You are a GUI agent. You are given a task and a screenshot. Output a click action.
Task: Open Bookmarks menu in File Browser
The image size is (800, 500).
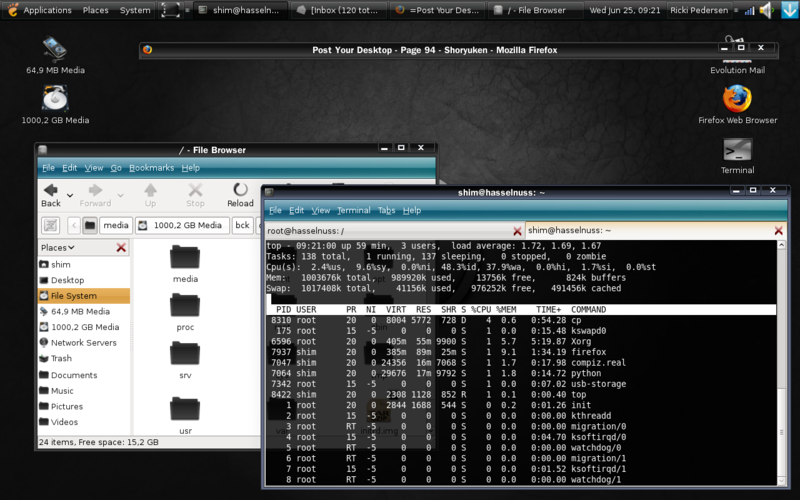151,168
